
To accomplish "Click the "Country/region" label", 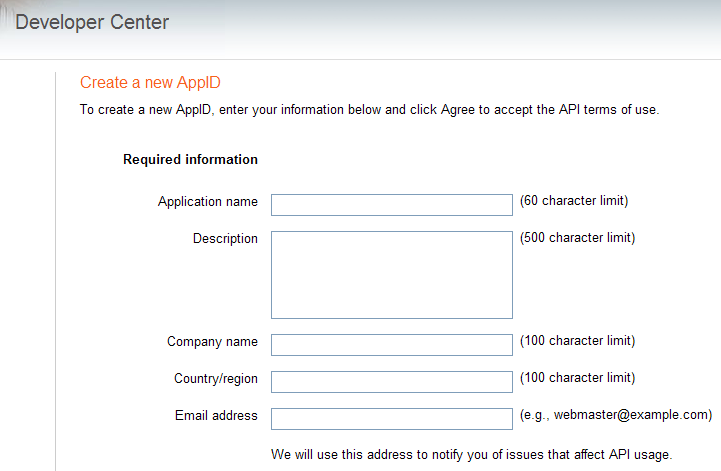I will (216, 379).
